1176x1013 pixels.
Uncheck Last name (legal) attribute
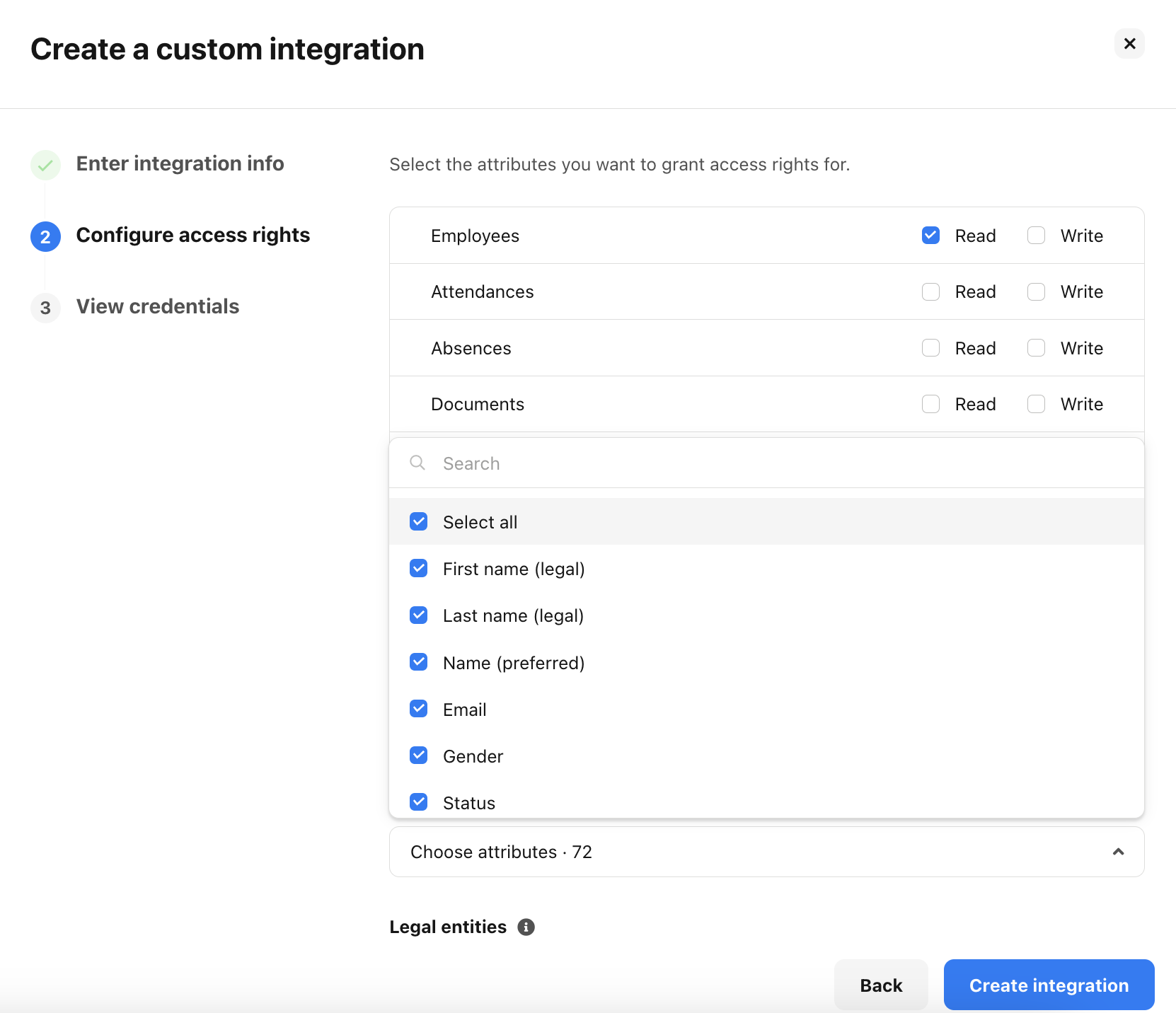[419, 615]
